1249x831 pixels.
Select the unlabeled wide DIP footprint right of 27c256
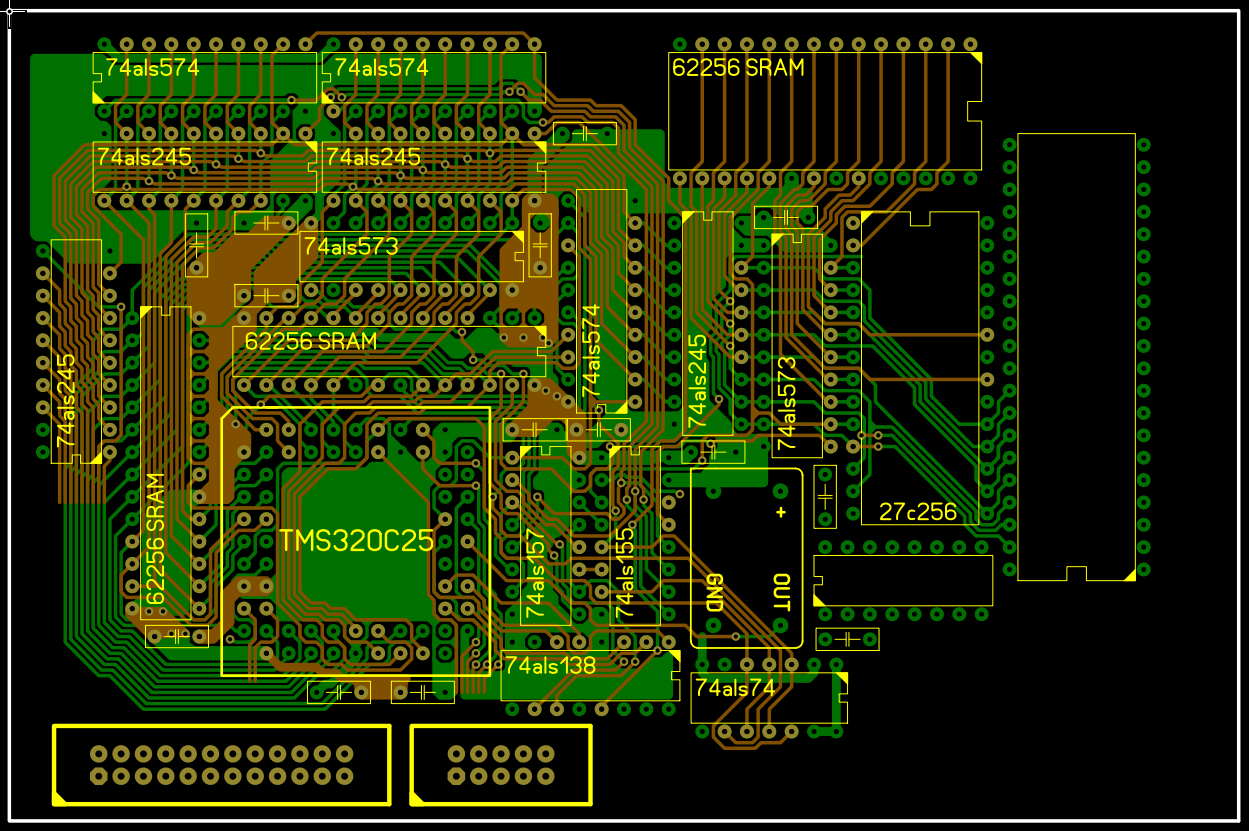pyautogui.click(x=1077, y=356)
